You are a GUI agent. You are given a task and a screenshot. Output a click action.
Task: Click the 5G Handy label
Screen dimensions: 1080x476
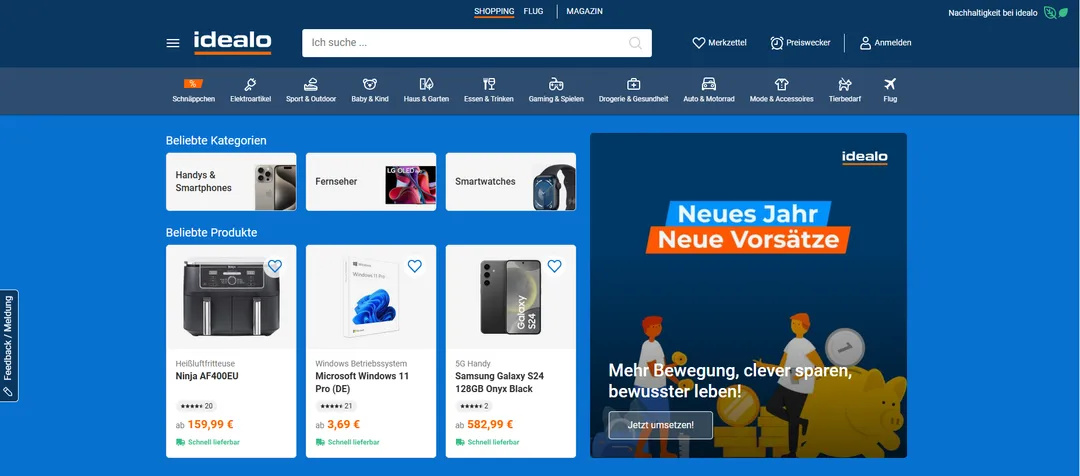tap(473, 363)
